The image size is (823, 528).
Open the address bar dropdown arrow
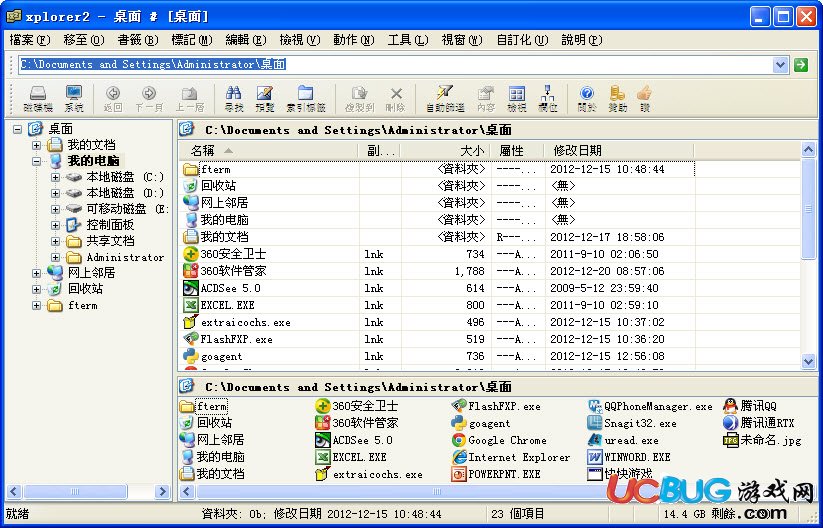[780, 65]
